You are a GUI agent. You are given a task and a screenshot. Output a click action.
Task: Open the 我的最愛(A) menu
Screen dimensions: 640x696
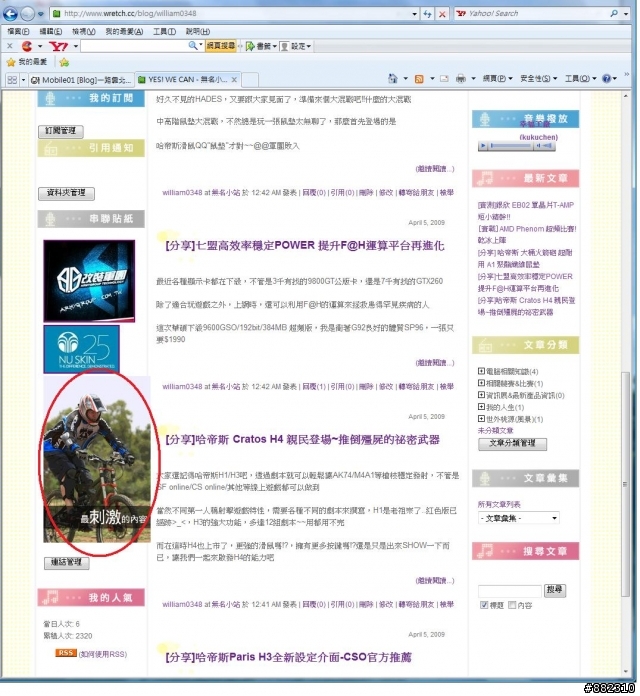[x=124, y=32]
